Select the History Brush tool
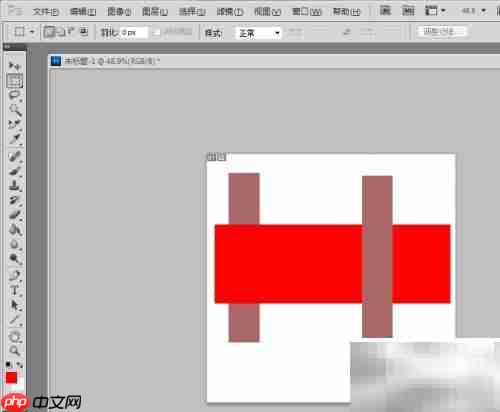 click(x=15, y=200)
